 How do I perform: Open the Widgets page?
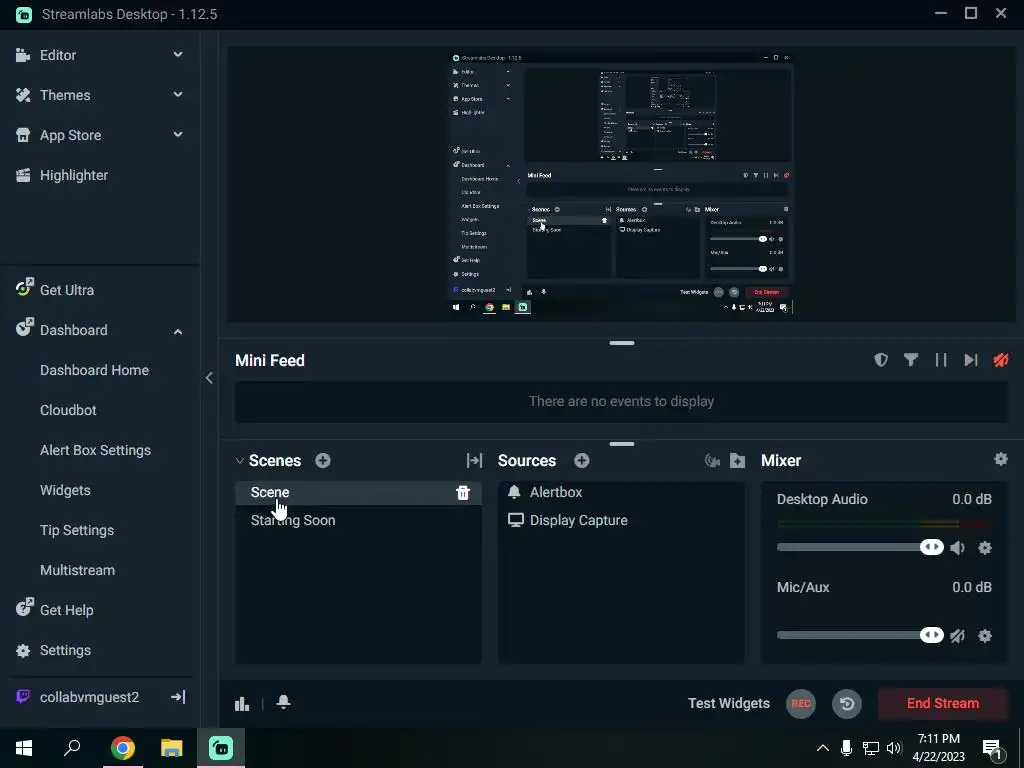click(65, 490)
